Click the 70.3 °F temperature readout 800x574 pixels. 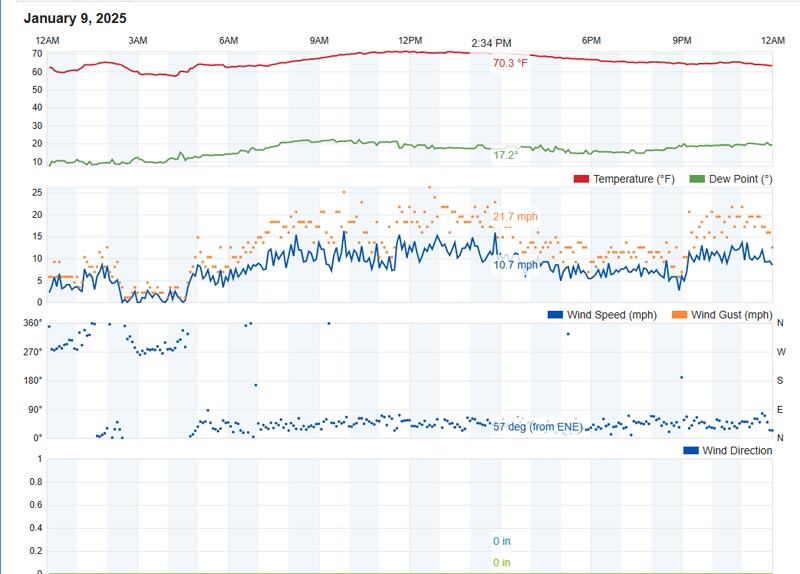point(510,63)
